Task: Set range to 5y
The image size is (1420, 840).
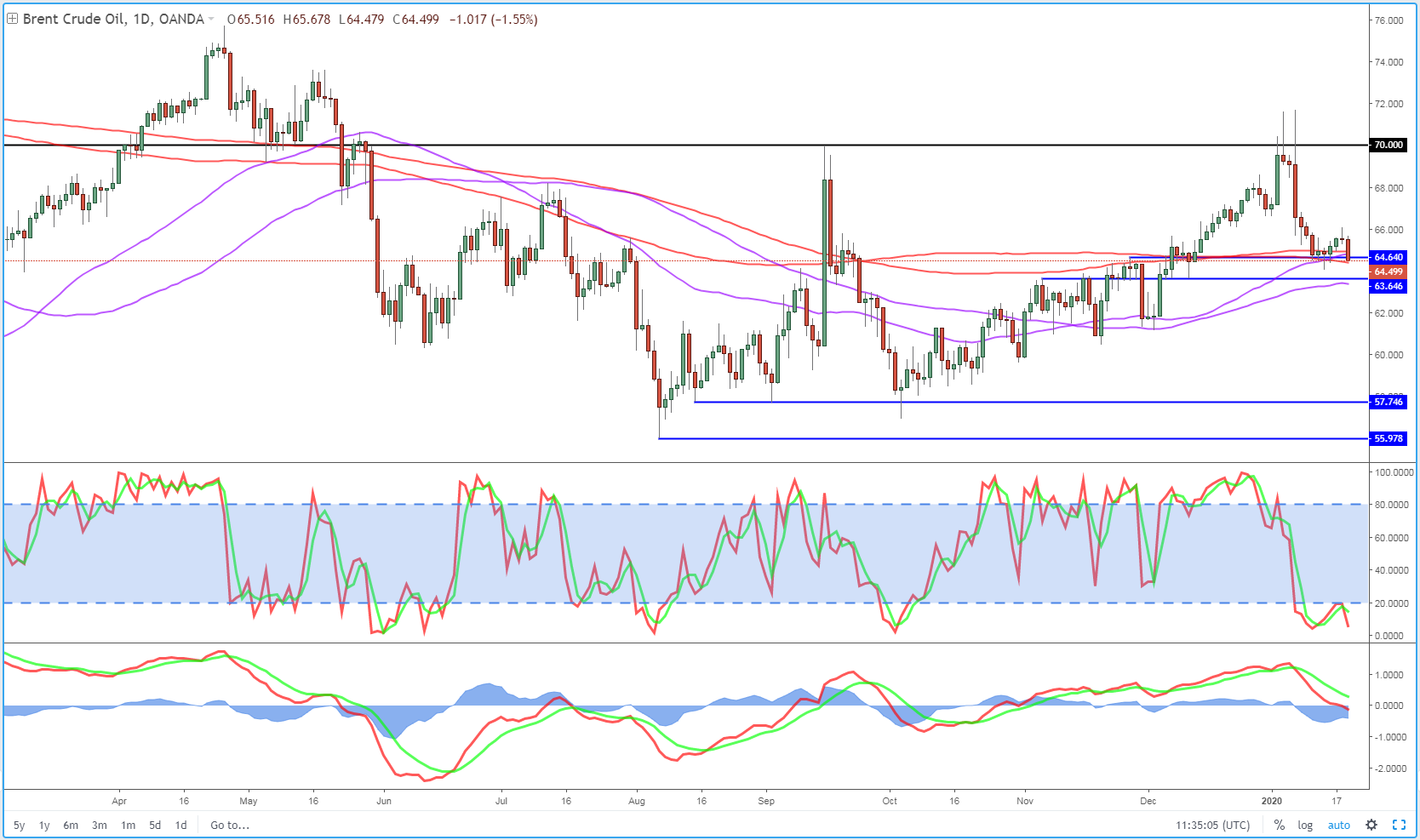Action: pyautogui.click(x=19, y=825)
